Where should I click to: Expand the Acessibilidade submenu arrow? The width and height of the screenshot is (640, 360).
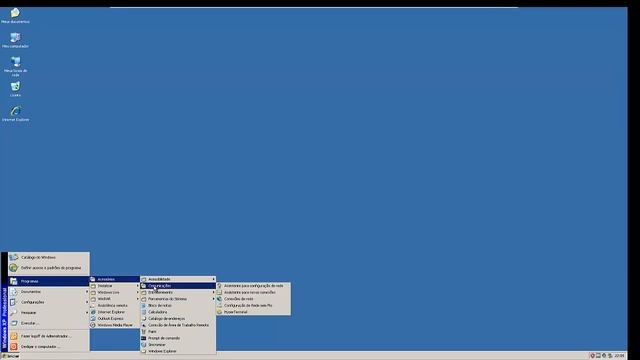click(213, 279)
